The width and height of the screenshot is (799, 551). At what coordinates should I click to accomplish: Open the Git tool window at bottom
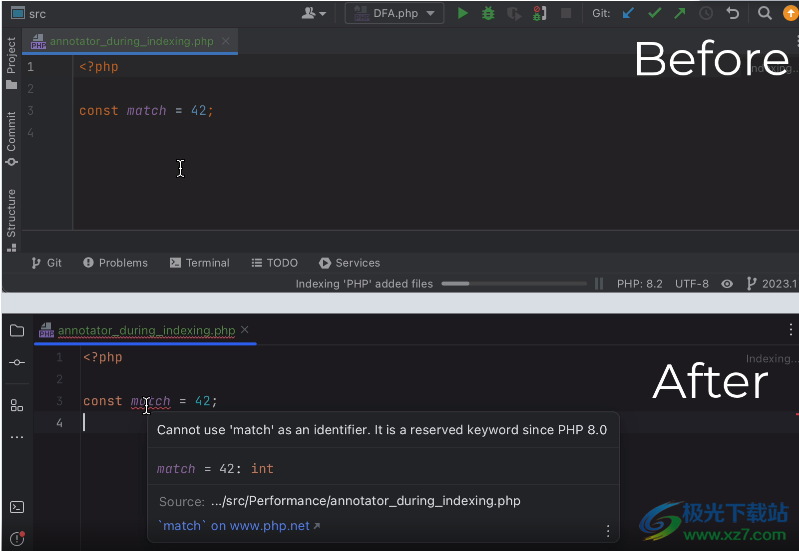click(x=46, y=263)
